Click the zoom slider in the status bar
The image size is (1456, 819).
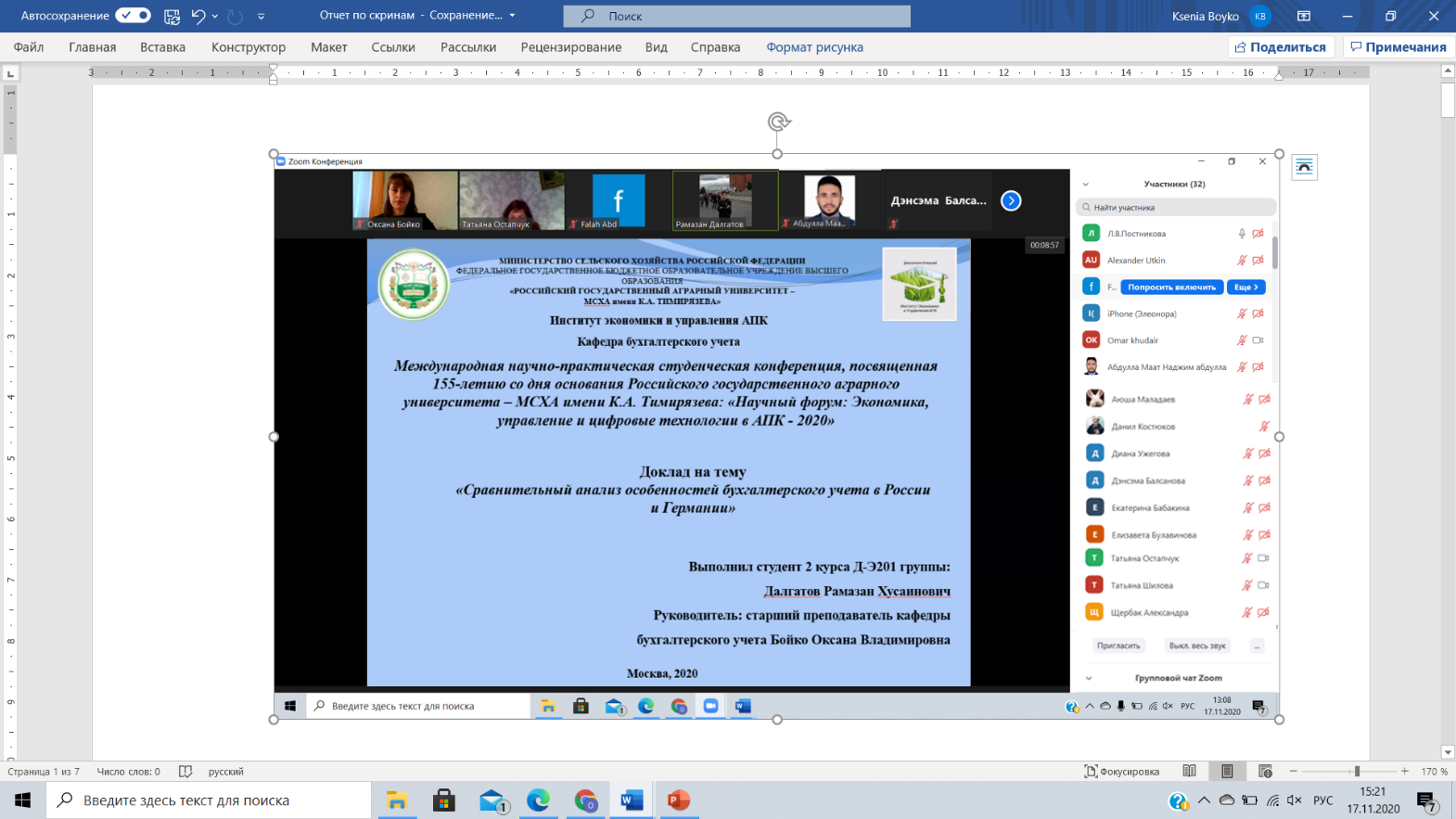click(1356, 772)
